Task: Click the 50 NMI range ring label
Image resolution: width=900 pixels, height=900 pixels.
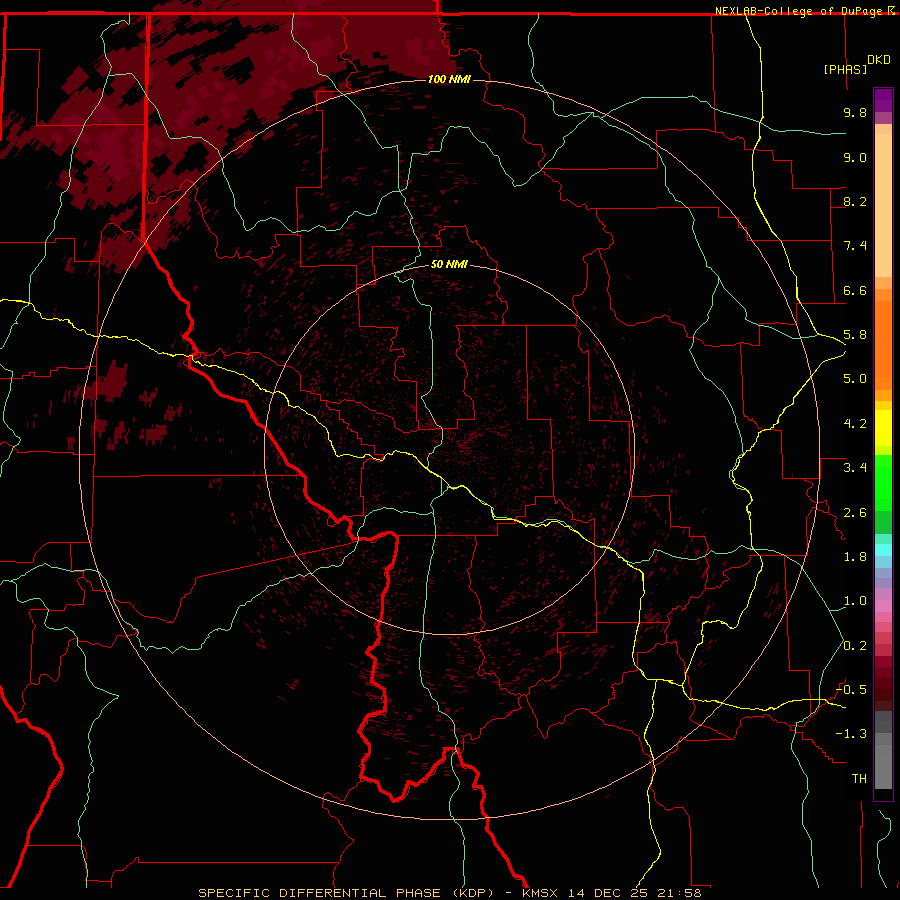Action: point(449,264)
